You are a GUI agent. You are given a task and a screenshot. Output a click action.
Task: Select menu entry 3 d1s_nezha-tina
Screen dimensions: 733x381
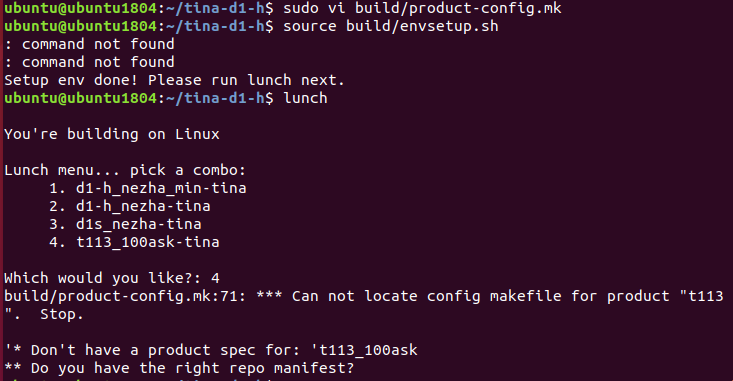click(x=125, y=224)
